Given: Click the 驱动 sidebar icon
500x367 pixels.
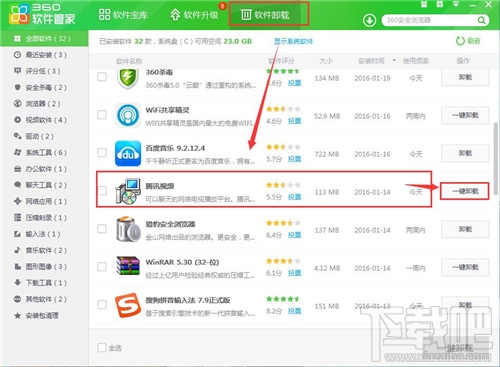Looking at the screenshot, I should 17,136.
